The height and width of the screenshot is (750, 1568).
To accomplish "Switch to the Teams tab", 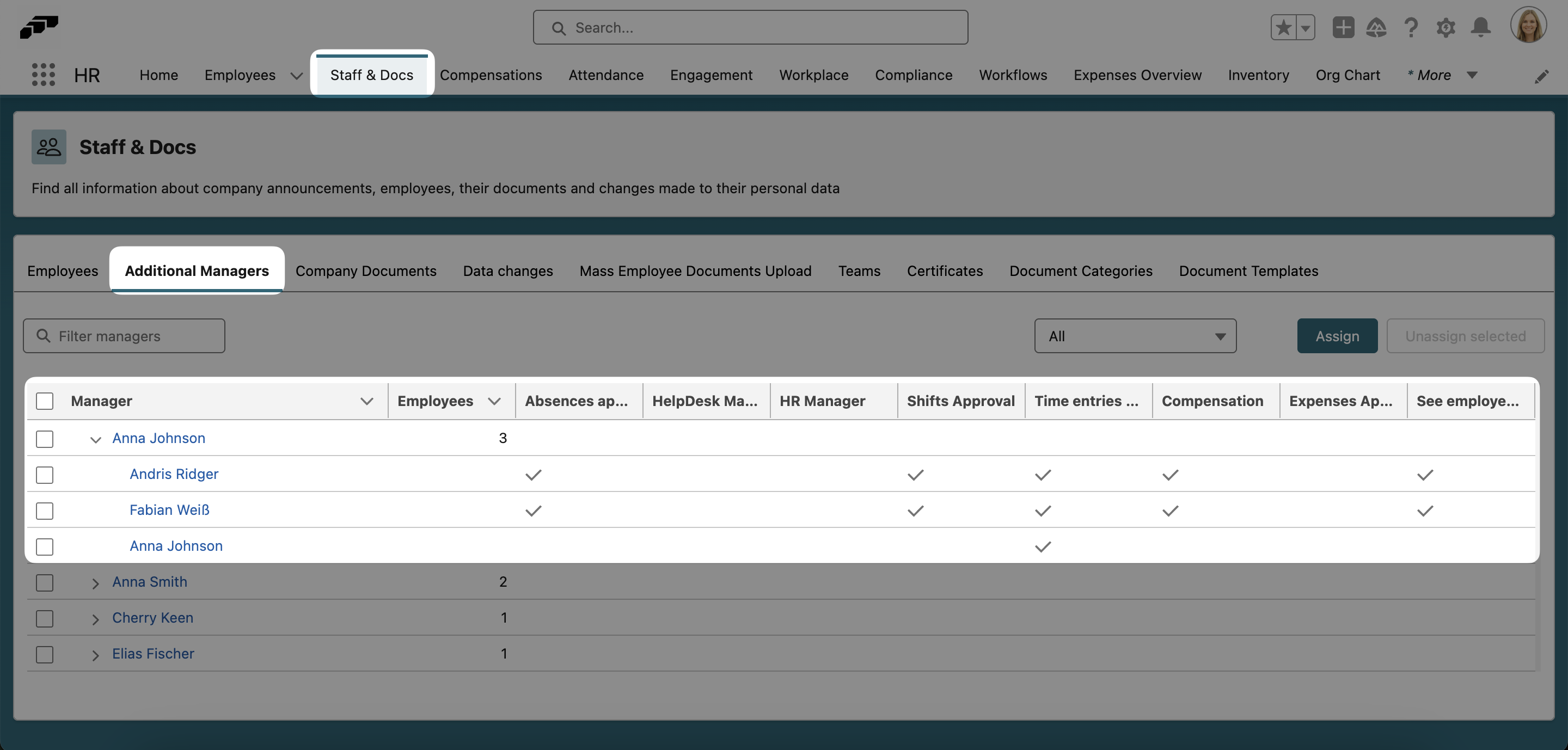I will (859, 271).
